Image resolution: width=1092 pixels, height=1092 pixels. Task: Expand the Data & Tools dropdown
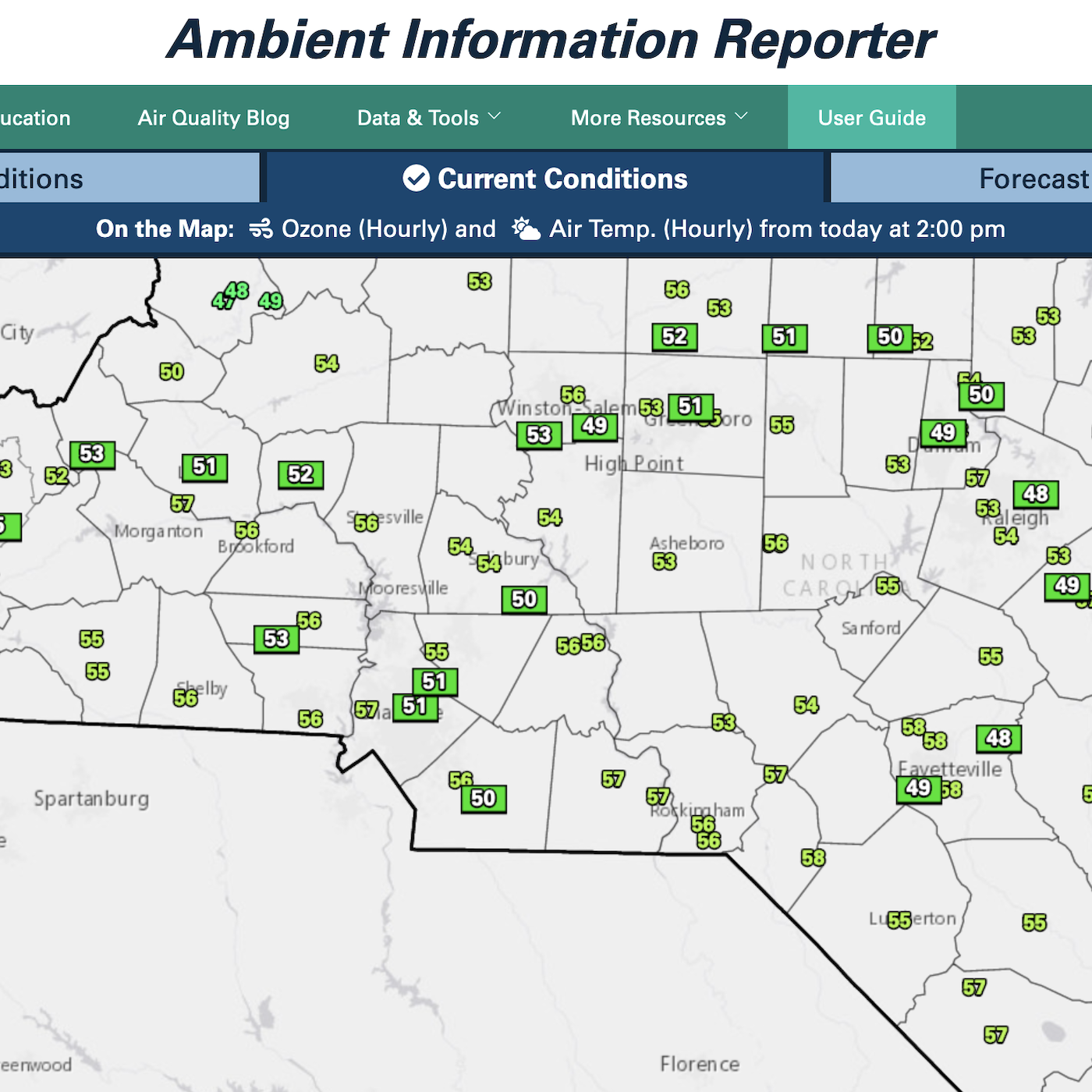tap(427, 118)
